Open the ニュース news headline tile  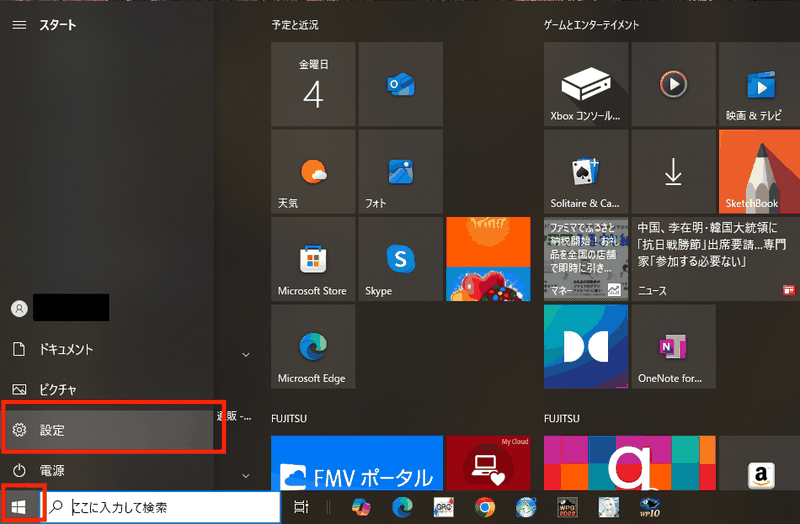716,259
